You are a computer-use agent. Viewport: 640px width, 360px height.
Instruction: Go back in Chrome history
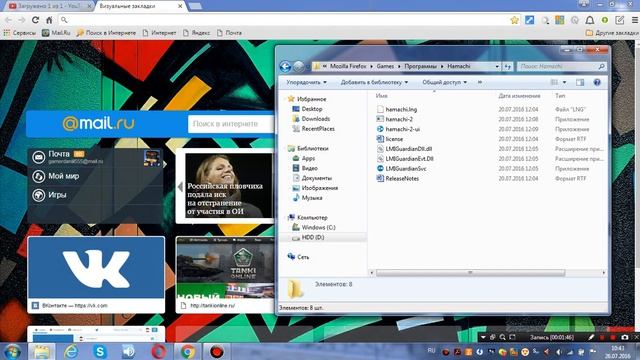pyautogui.click(x=9, y=20)
